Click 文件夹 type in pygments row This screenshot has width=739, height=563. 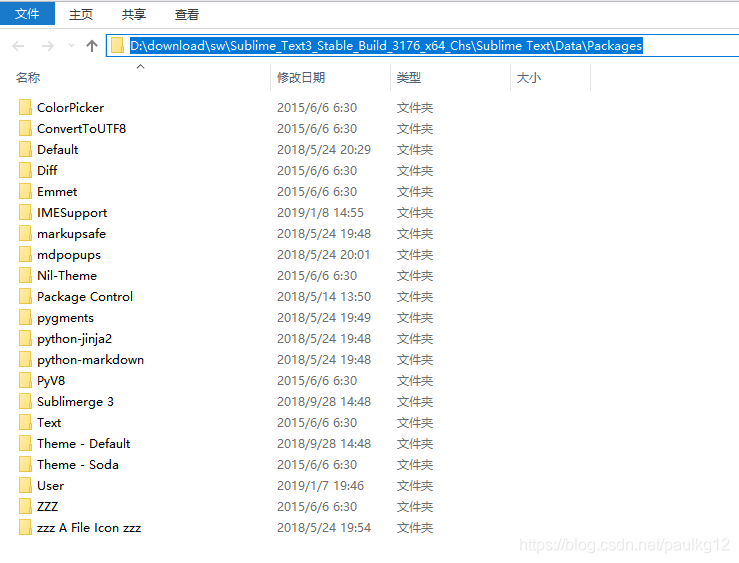tap(415, 318)
